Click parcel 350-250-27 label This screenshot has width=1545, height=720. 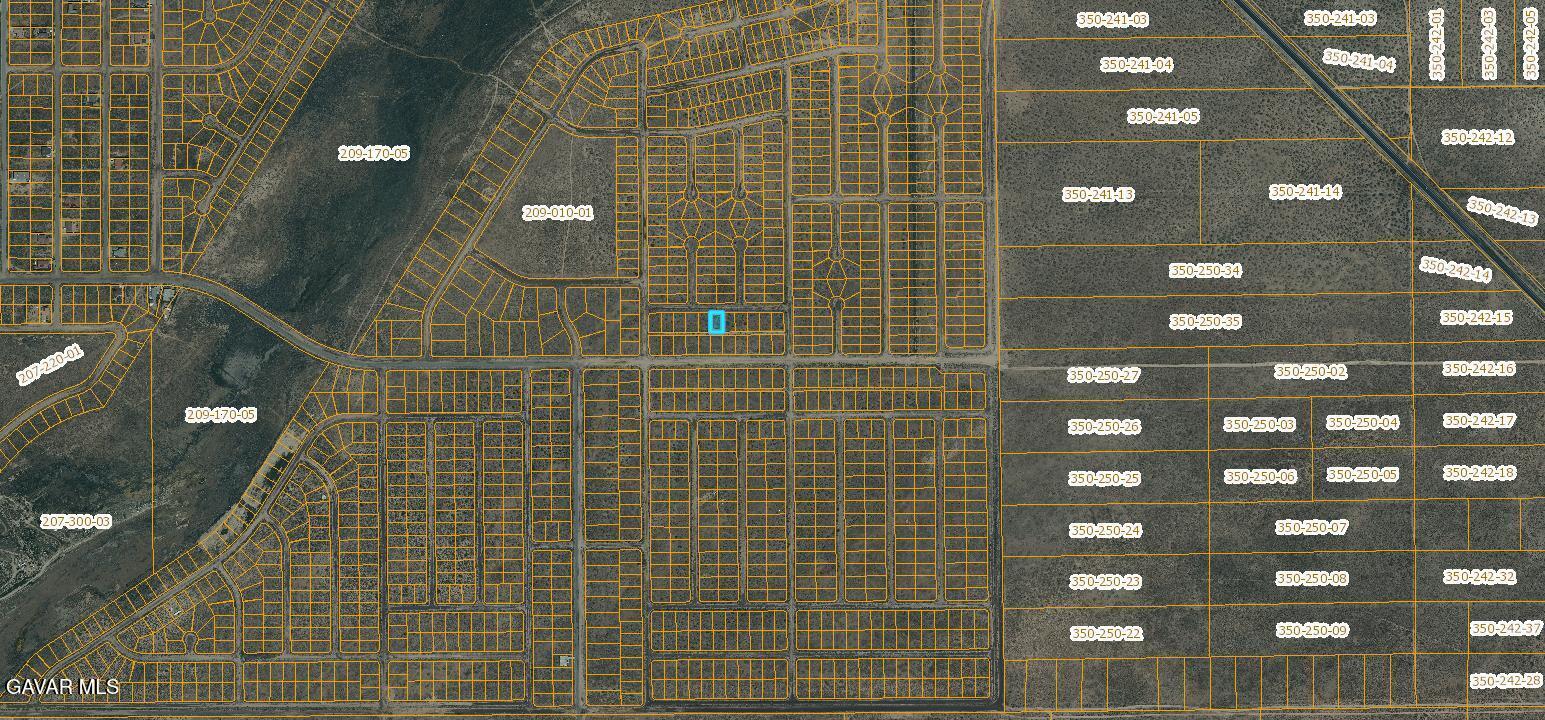pyautogui.click(x=1103, y=376)
